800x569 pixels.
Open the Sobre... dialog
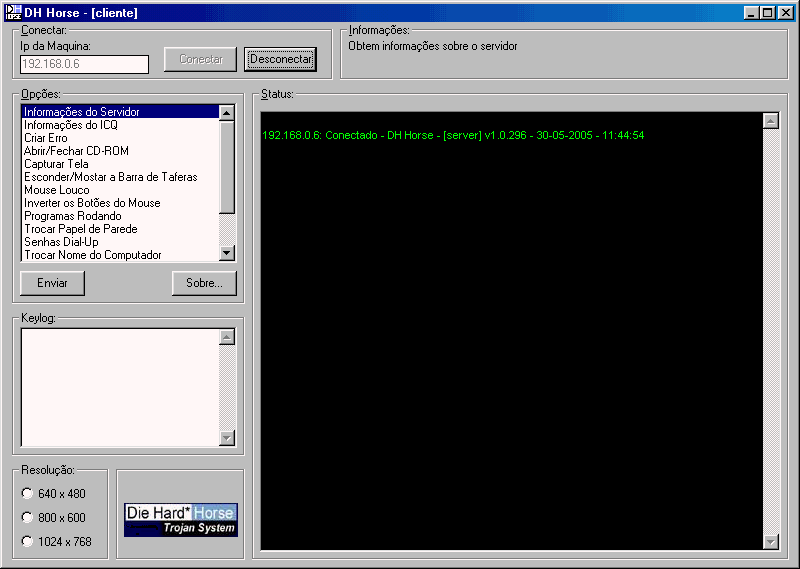[204, 283]
